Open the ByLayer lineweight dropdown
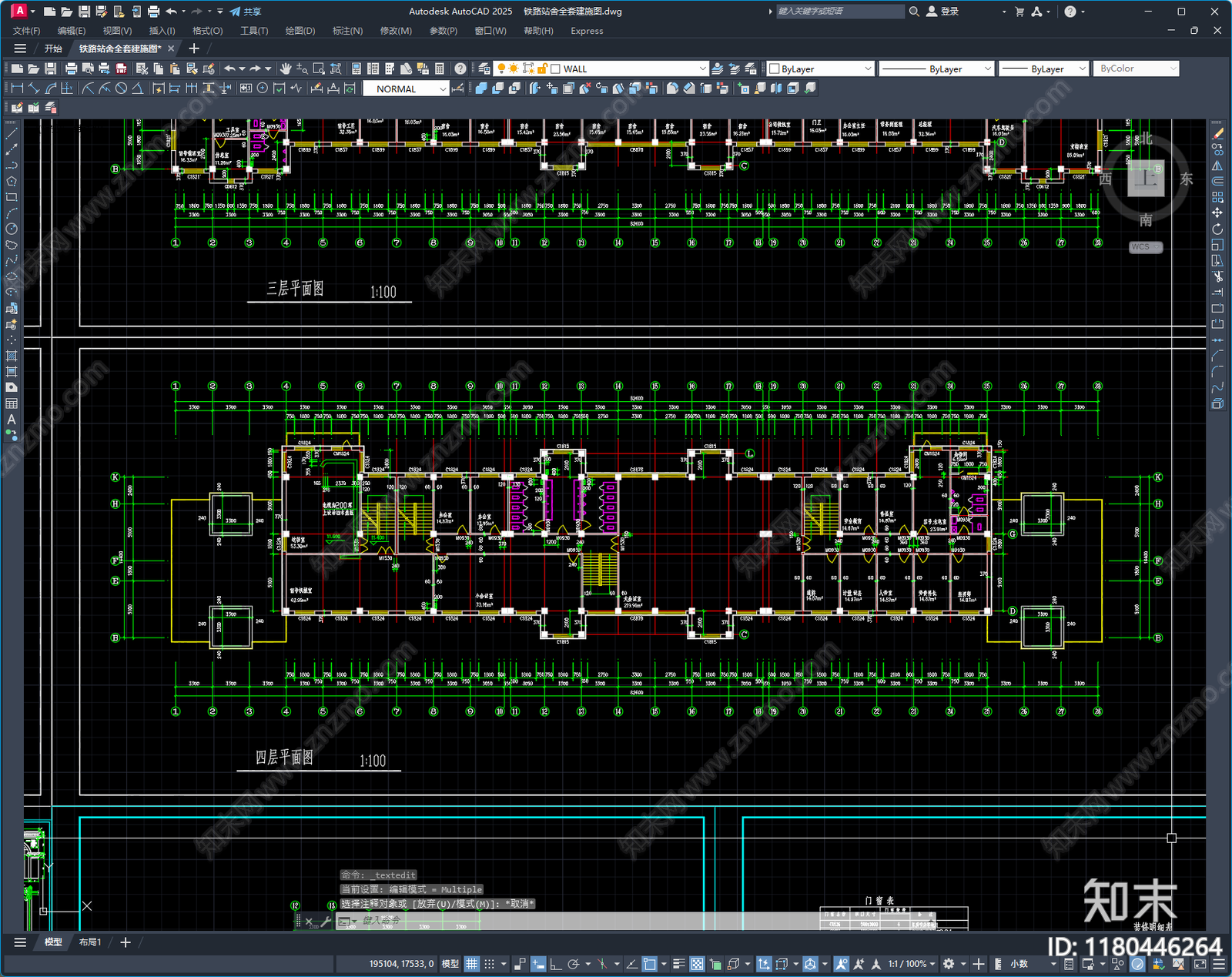 click(1082, 69)
